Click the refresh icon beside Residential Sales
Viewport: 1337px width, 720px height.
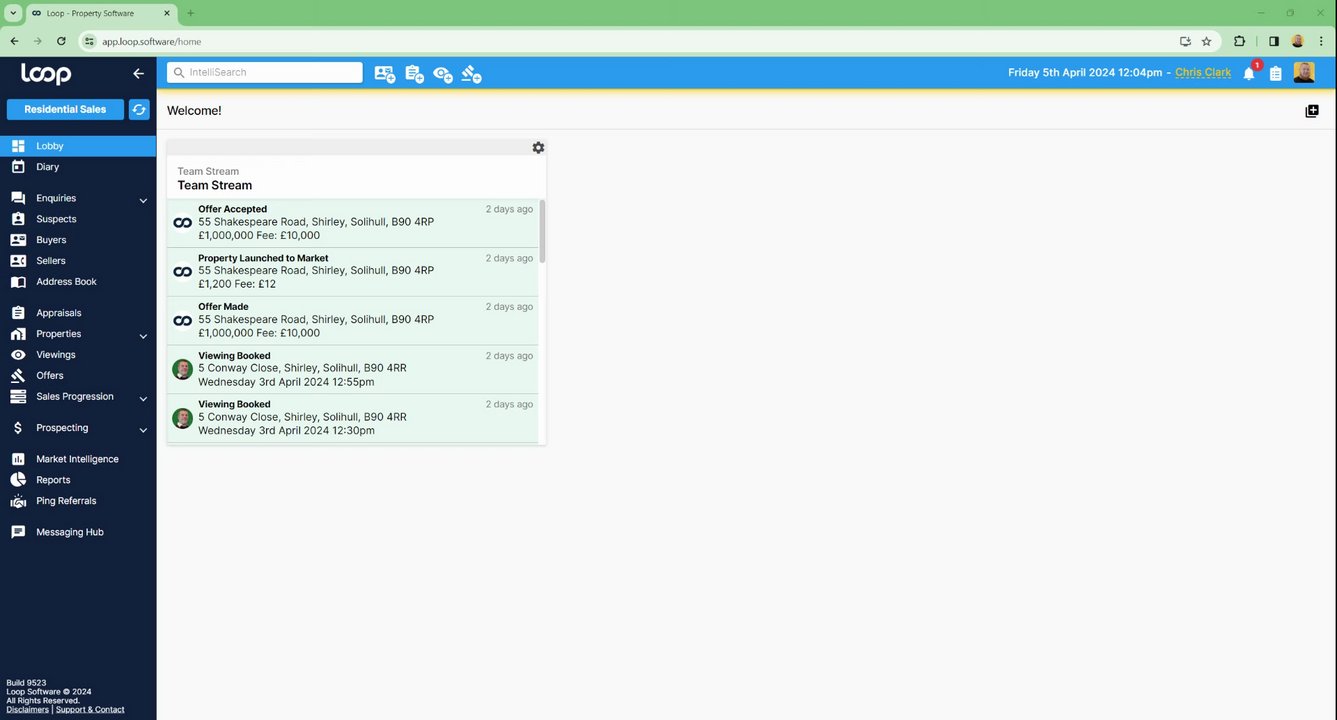(139, 110)
